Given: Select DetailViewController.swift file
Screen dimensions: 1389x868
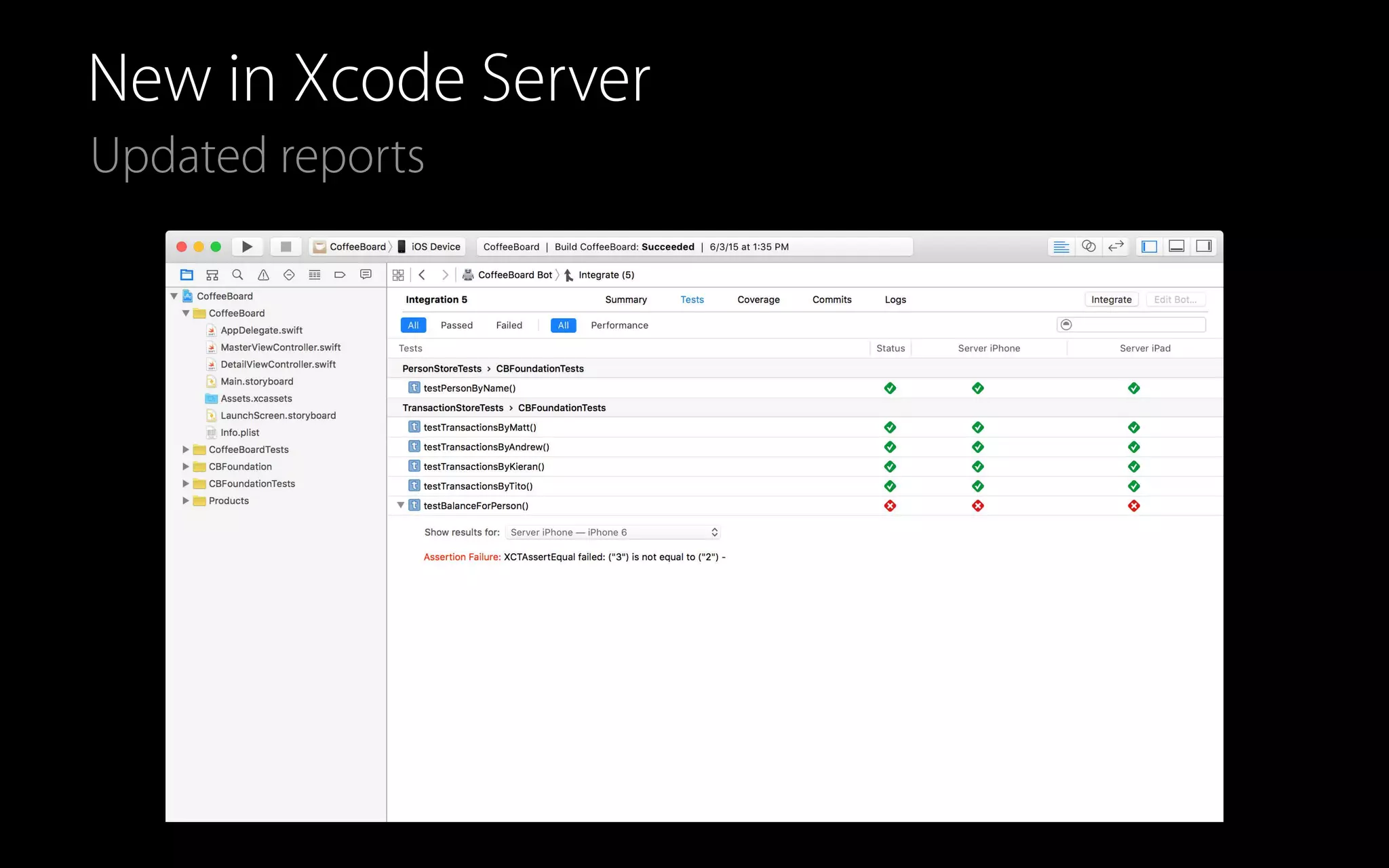Looking at the screenshot, I should (278, 364).
